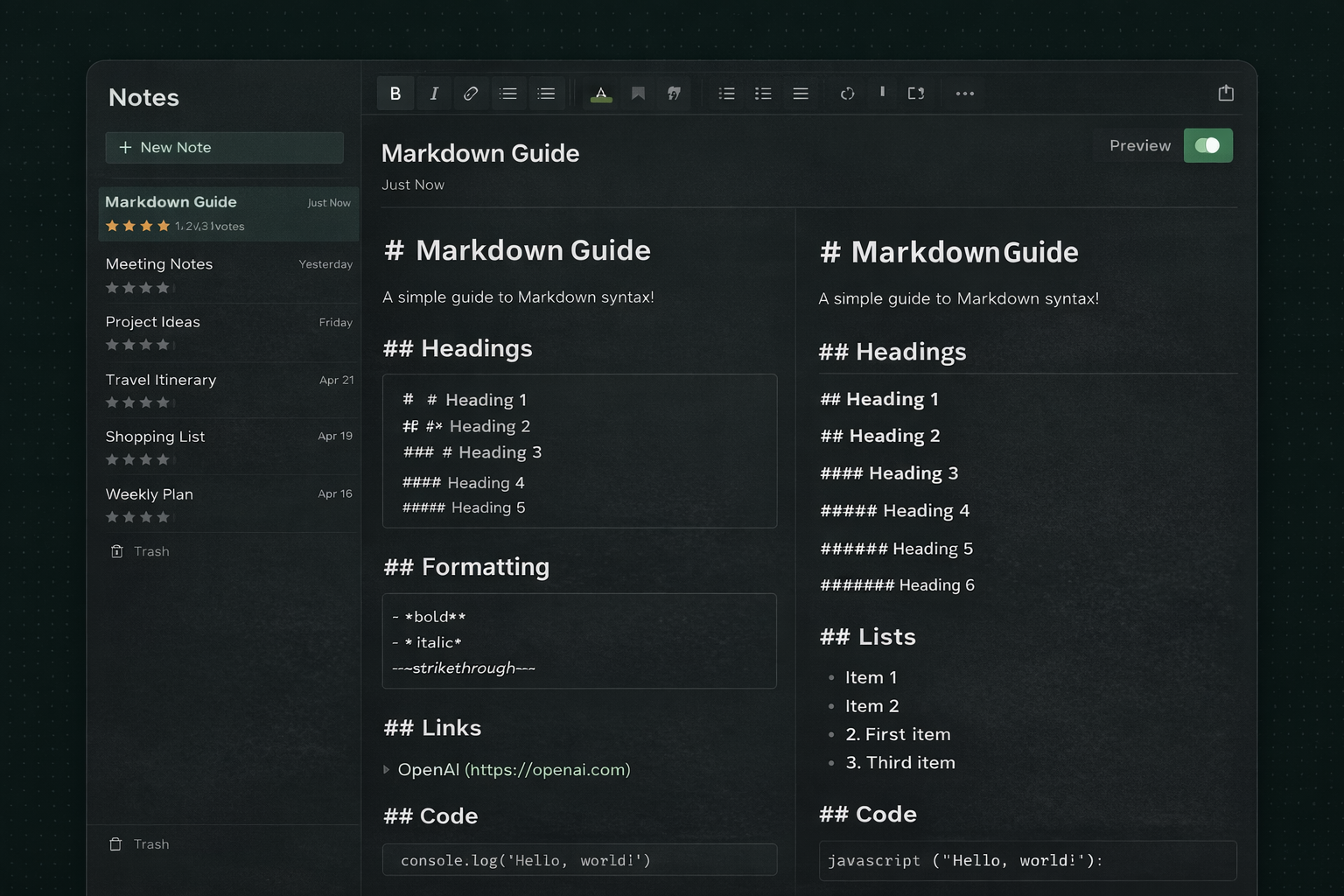Viewport: 1344px width, 896px height.
Task: Click the expand fullscreen brackets icon
Action: tap(916, 94)
